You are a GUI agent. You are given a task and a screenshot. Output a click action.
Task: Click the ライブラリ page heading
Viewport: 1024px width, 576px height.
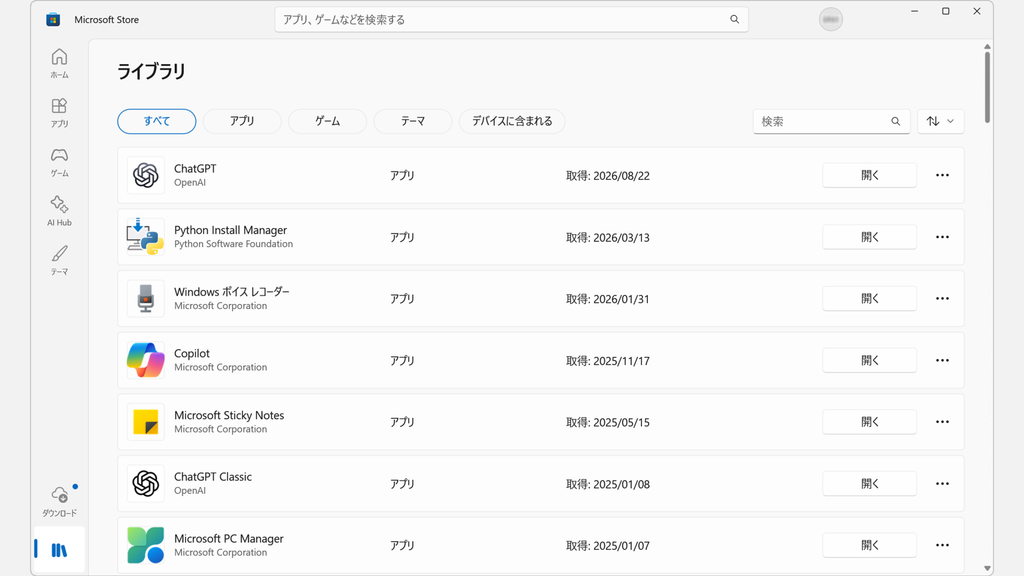[x=151, y=71]
